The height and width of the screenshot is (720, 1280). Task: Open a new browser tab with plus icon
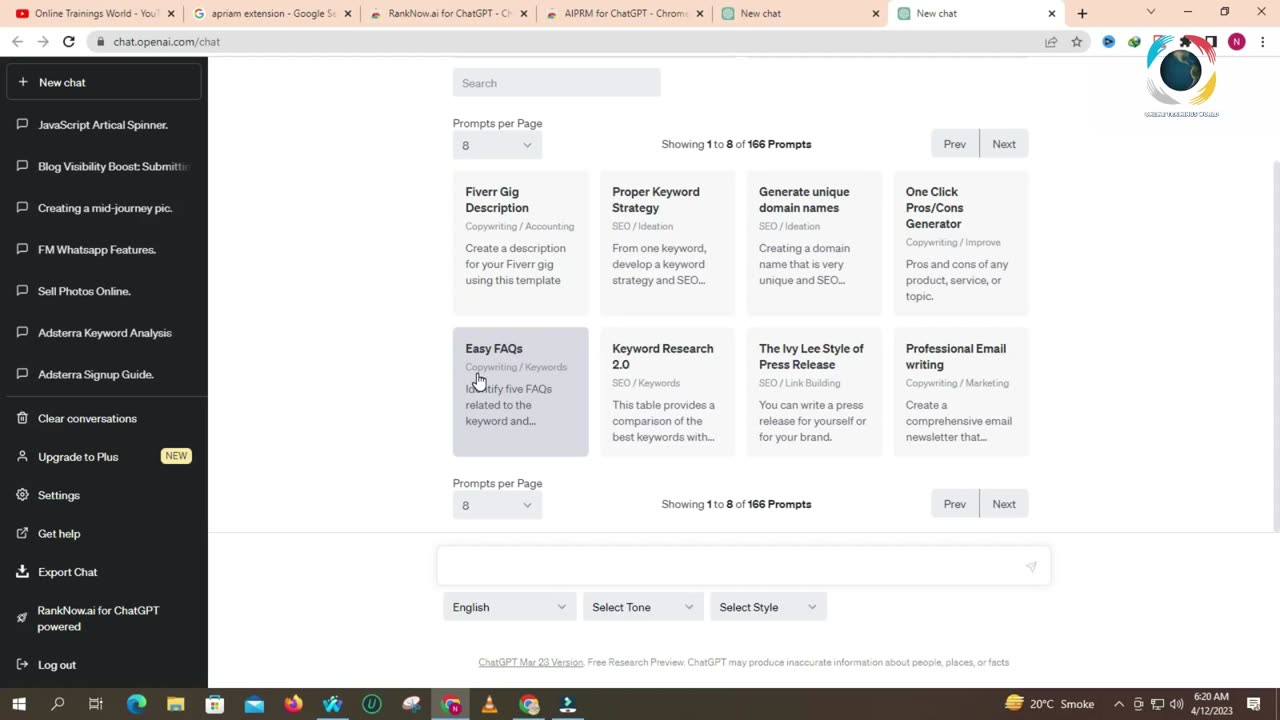pos(1082,13)
